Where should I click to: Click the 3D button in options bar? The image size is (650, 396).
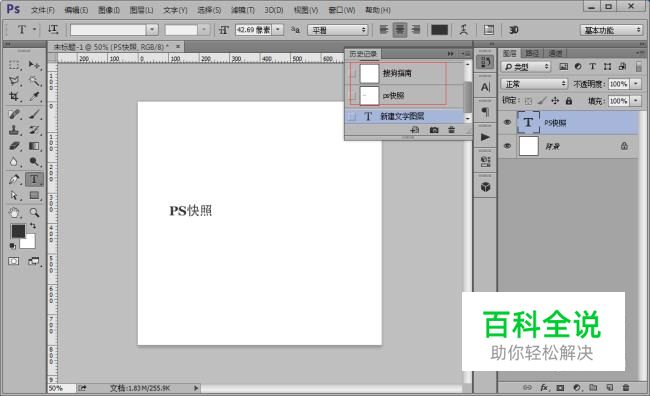tap(514, 30)
